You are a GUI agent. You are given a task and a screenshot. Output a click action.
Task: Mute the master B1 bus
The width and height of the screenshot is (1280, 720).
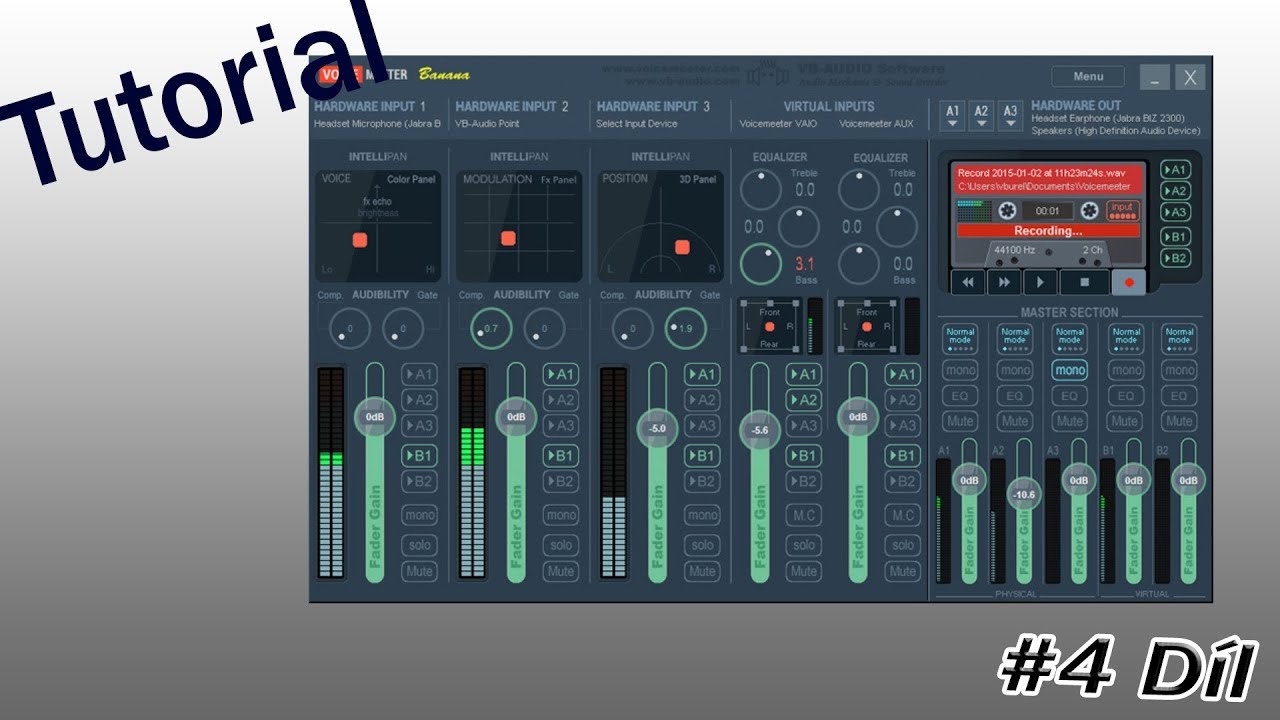(x=1126, y=421)
